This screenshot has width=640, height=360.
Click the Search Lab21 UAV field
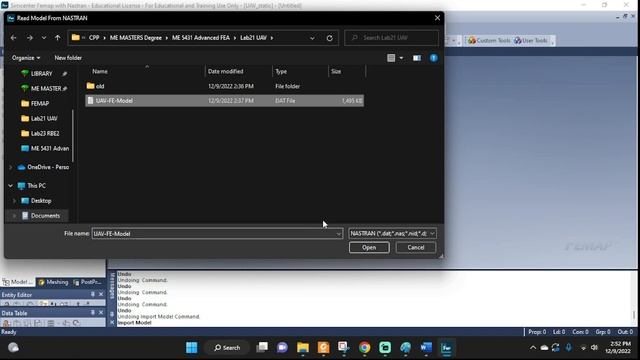(392, 38)
